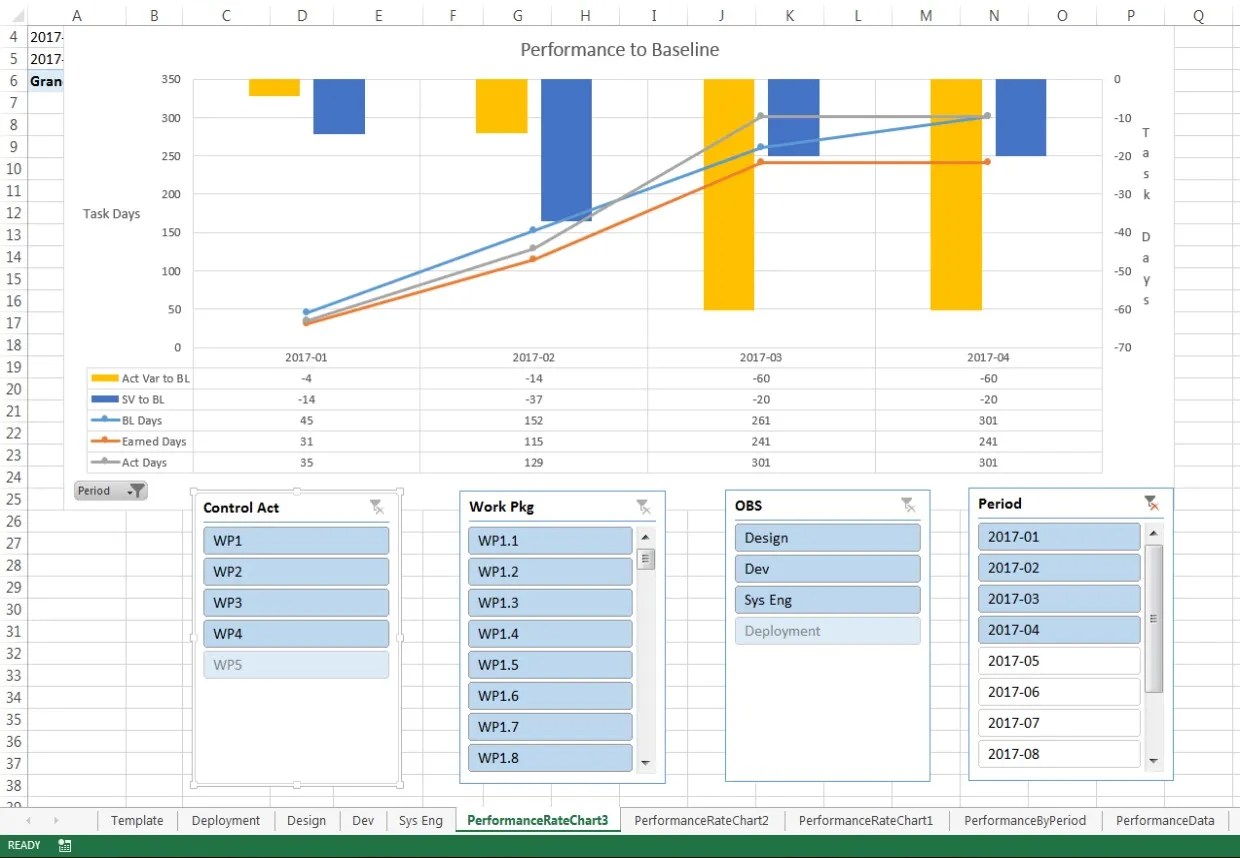Toggle Deployment in the OBS slicer
The image size is (1240, 858).
pyautogui.click(x=827, y=630)
